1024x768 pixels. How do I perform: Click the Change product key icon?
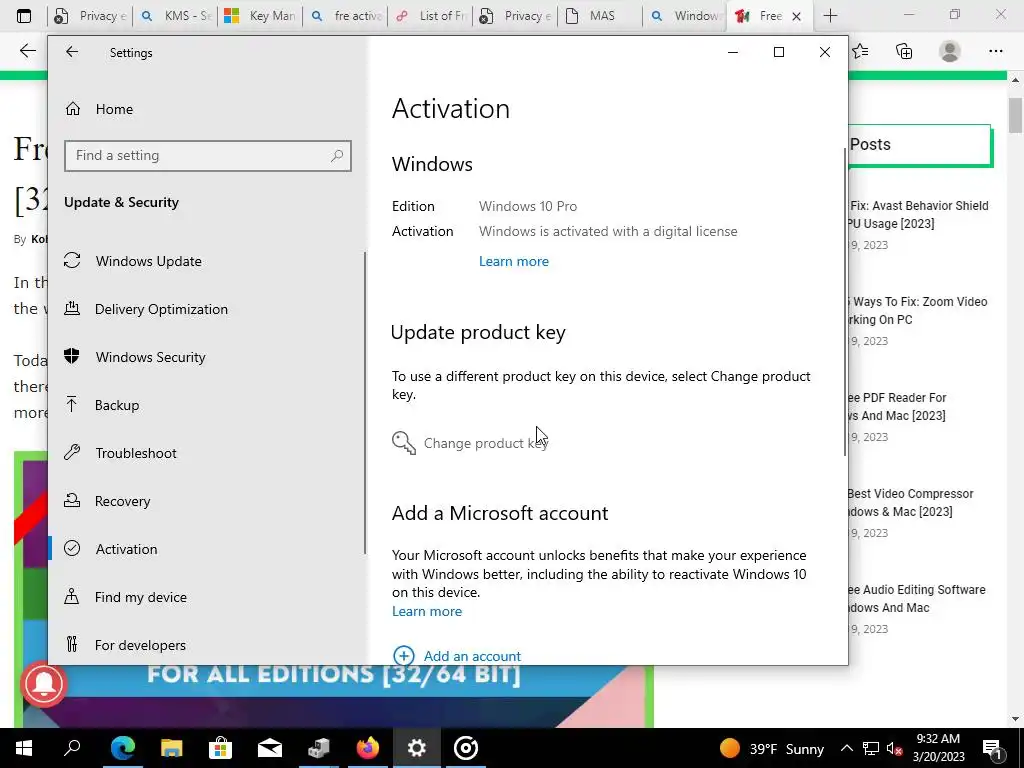pyautogui.click(x=404, y=443)
